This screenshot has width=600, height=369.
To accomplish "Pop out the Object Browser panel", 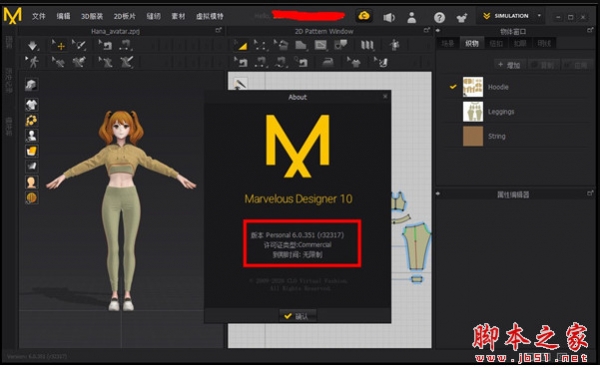I will 590,30.
